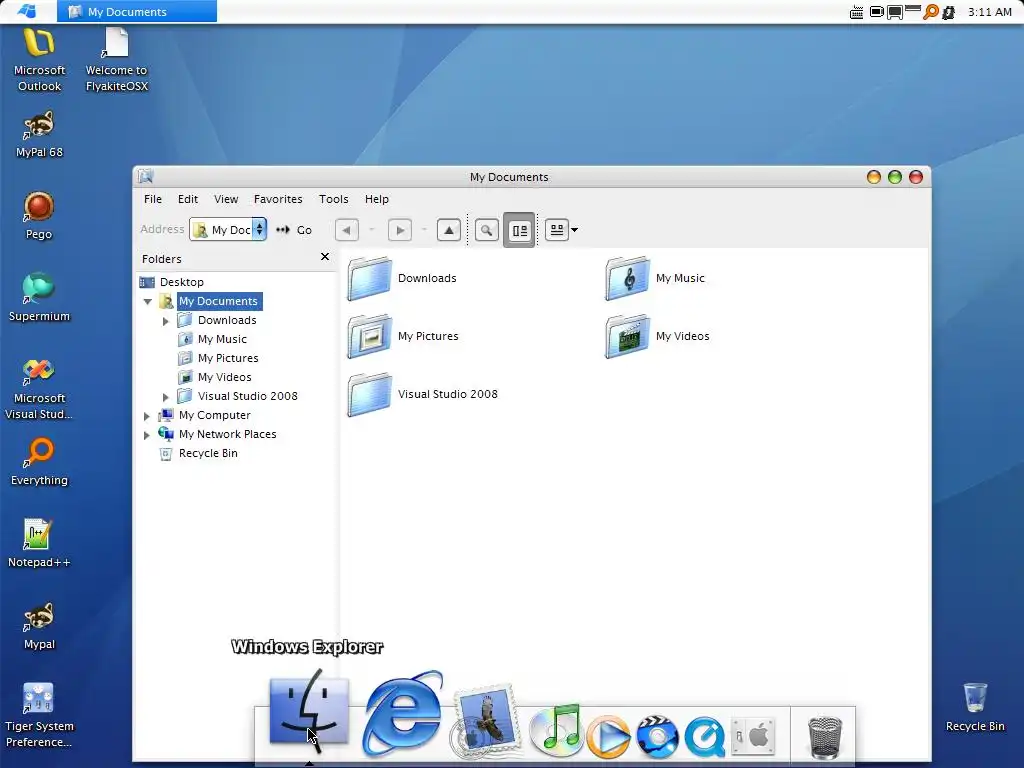Select My Videos in folder tree
Screen dimensions: 1024x768
coord(225,377)
